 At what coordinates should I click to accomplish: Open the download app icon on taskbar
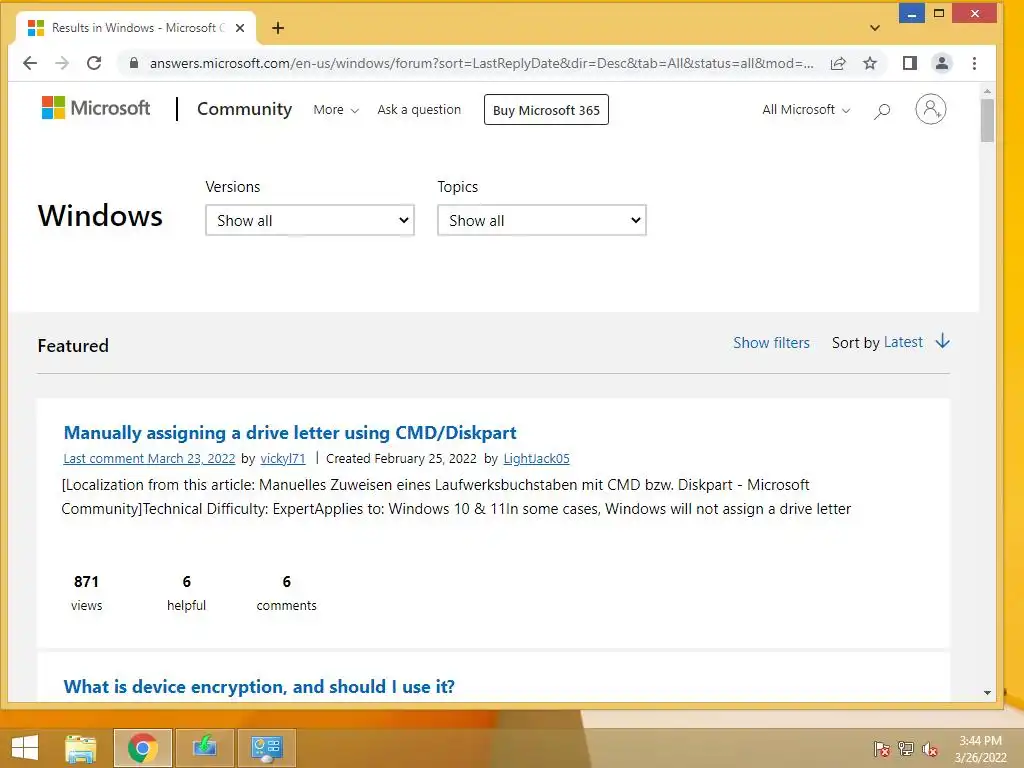pos(204,748)
